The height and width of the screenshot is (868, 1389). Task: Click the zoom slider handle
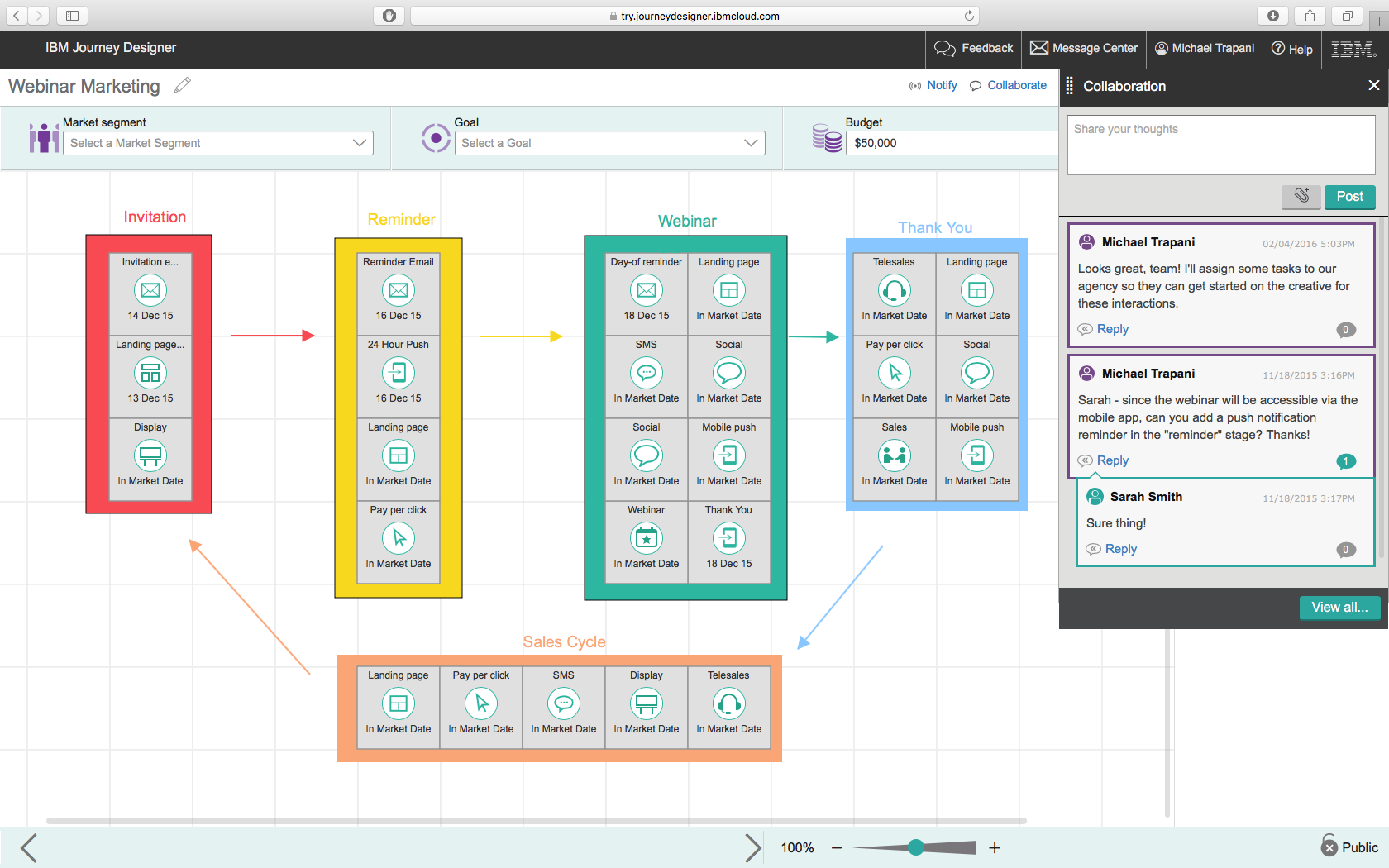pyautogui.click(x=915, y=847)
